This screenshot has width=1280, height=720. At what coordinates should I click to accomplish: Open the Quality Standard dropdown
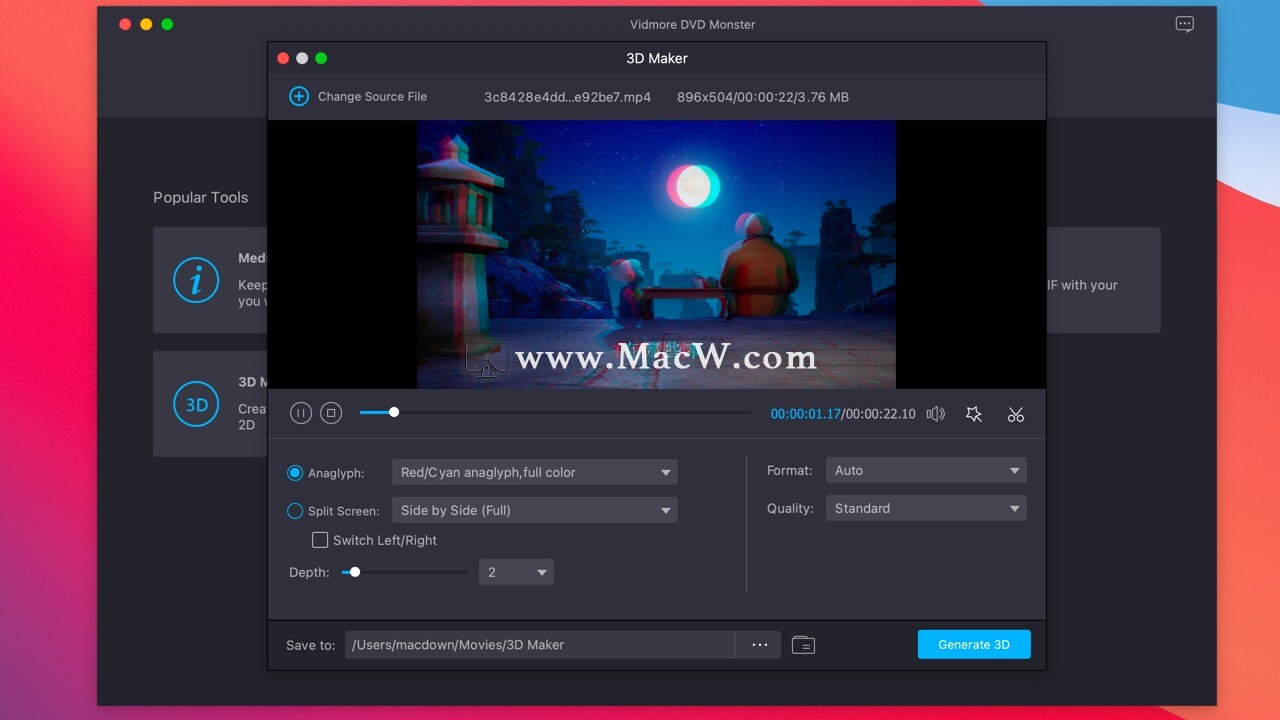pos(926,508)
